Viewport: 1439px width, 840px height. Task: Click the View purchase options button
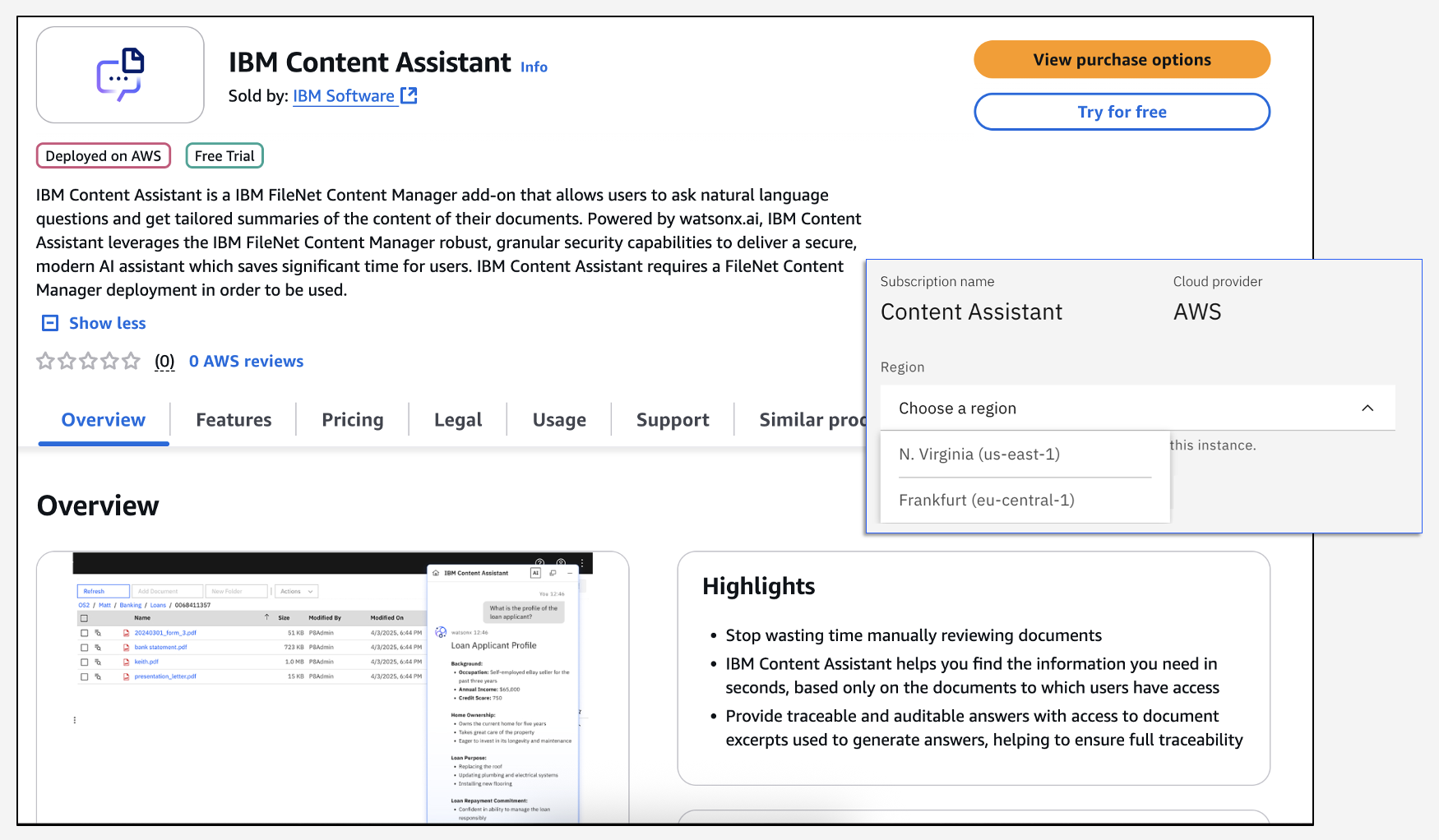click(x=1122, y=60)
